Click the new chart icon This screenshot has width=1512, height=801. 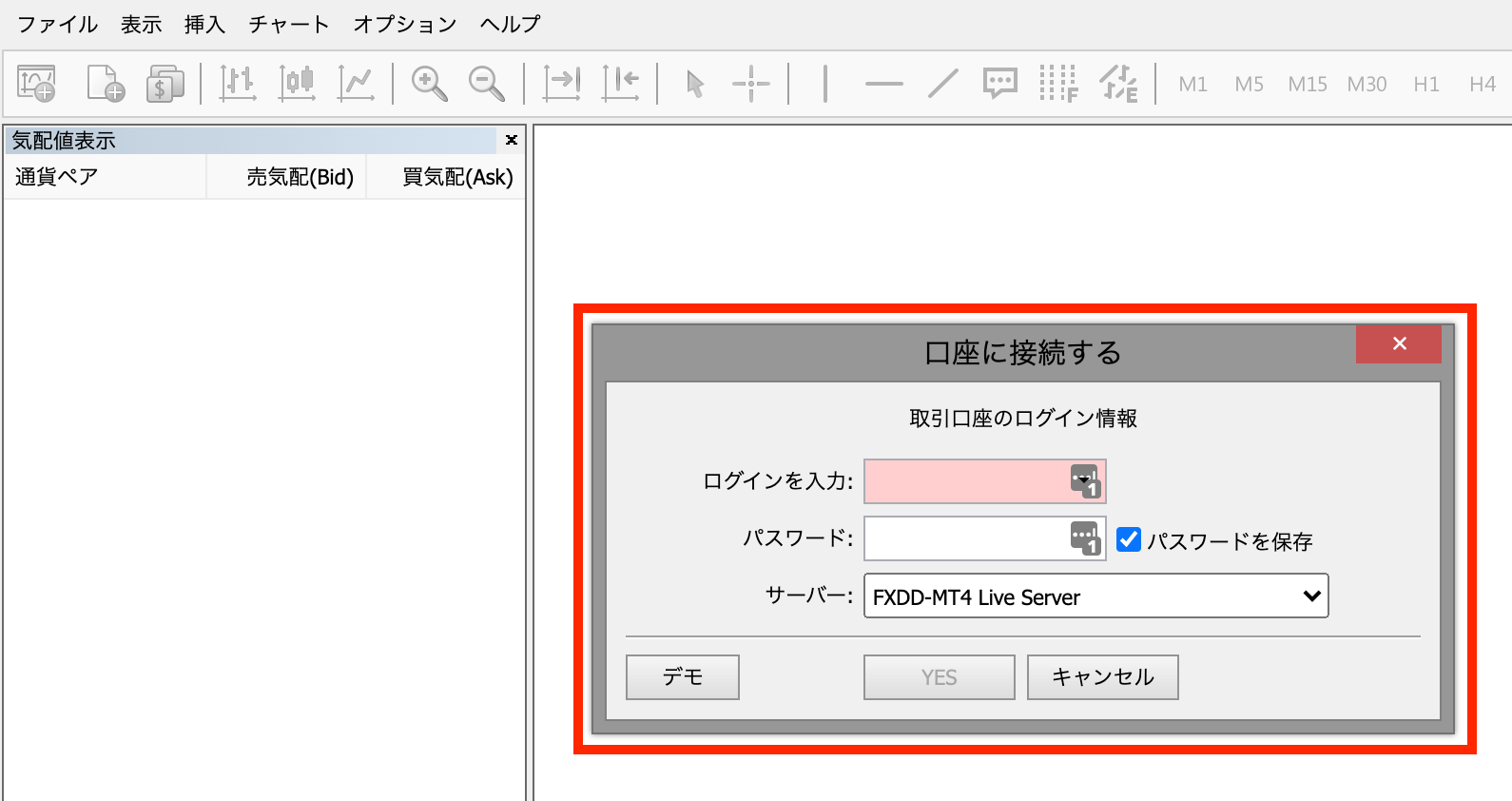pos(37,84)
